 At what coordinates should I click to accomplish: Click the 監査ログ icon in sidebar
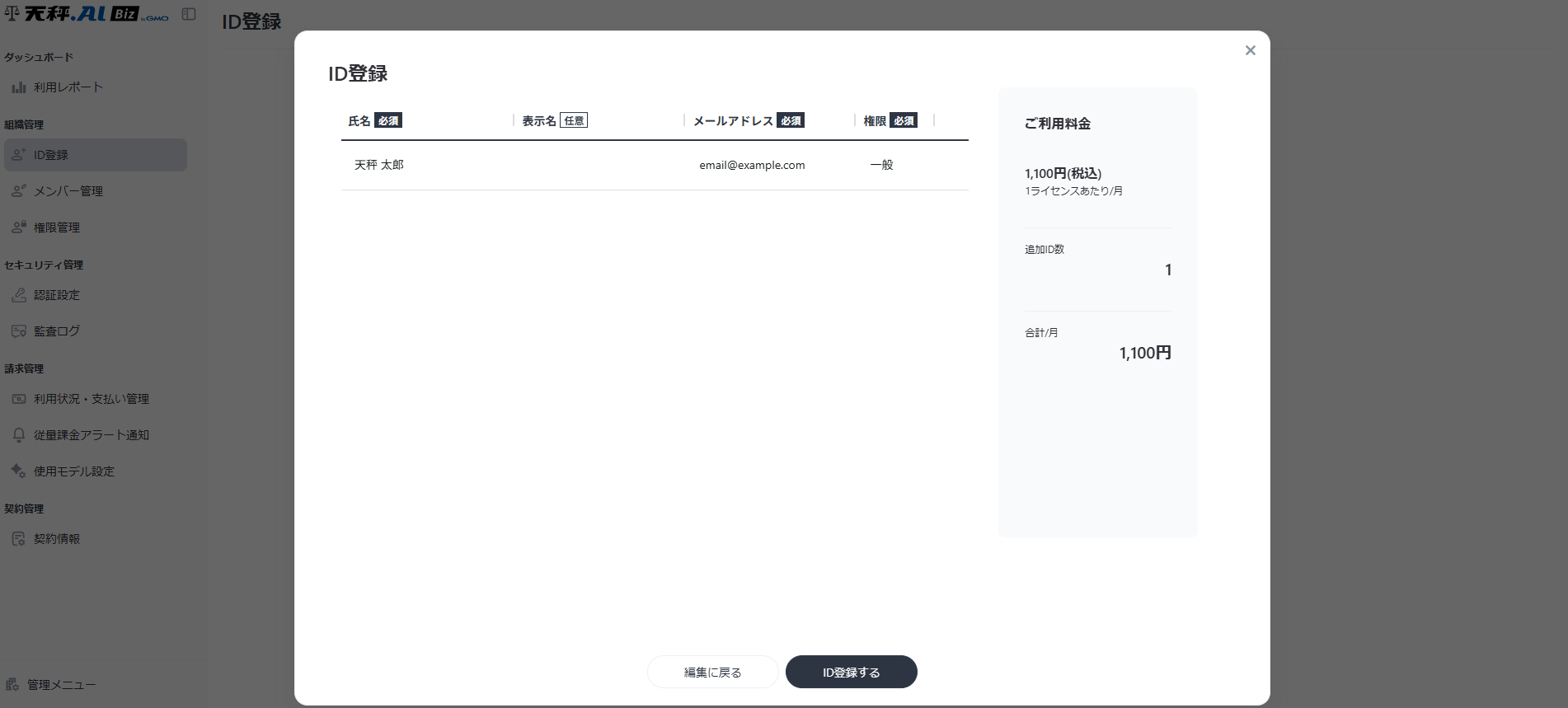click(18, 331)
